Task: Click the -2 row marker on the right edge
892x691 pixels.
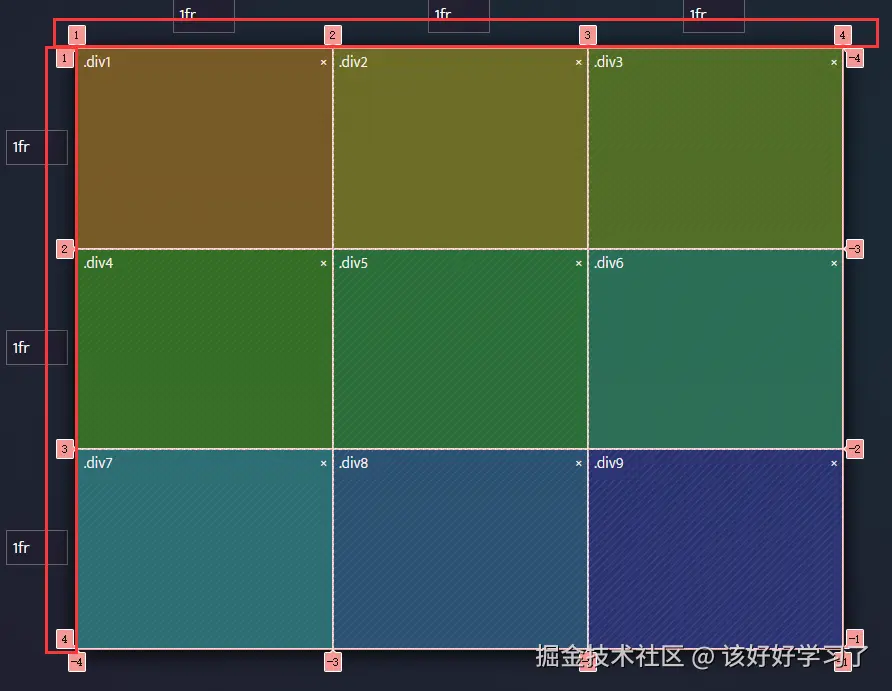Action: point(854,448)
